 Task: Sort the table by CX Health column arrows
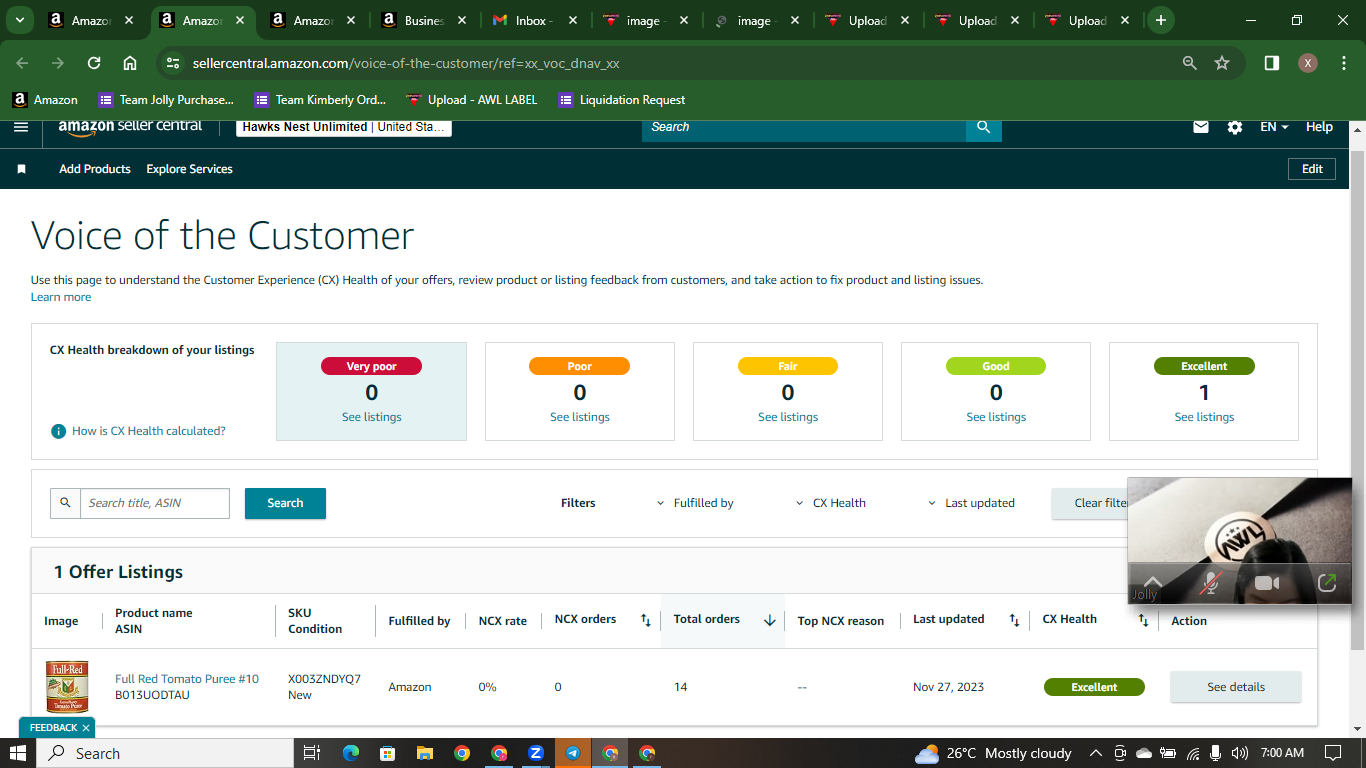[x=1143, y=620]
